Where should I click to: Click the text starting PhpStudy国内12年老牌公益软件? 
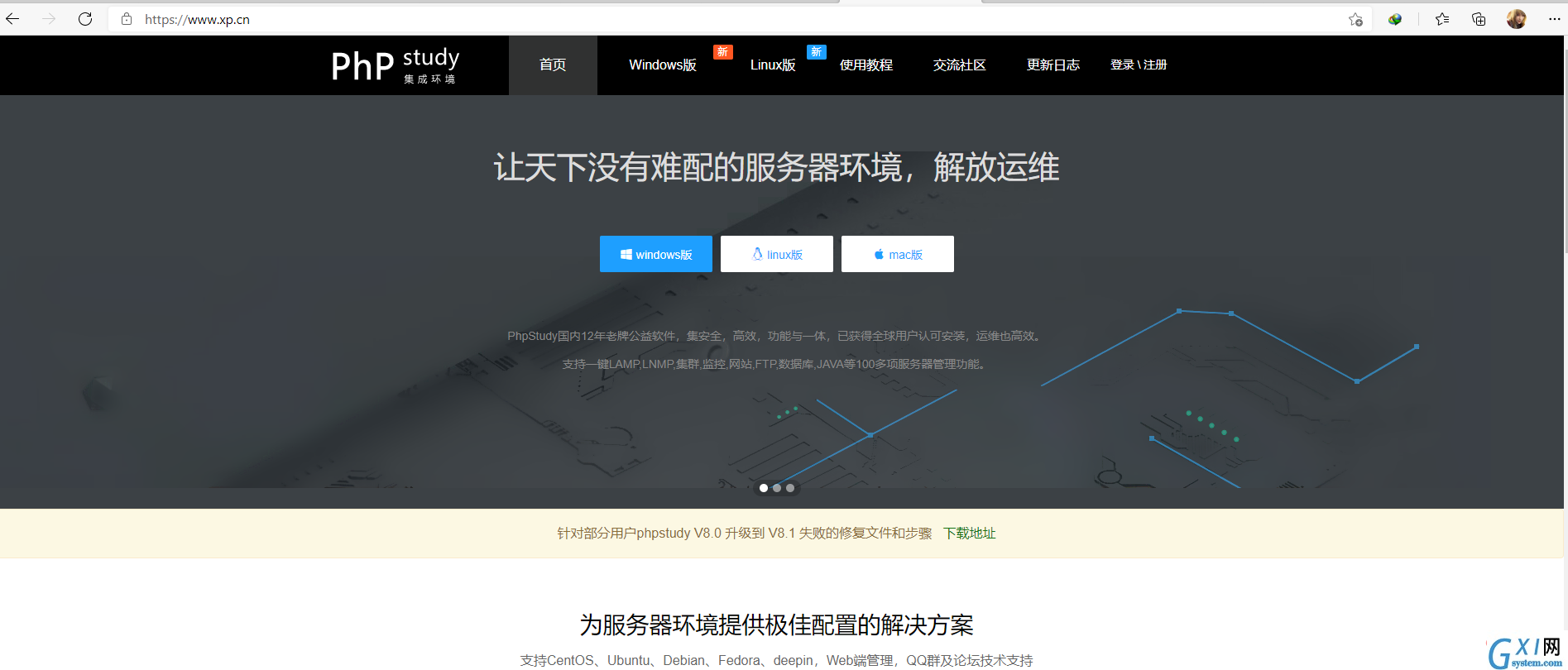click(x=776, y=336)
